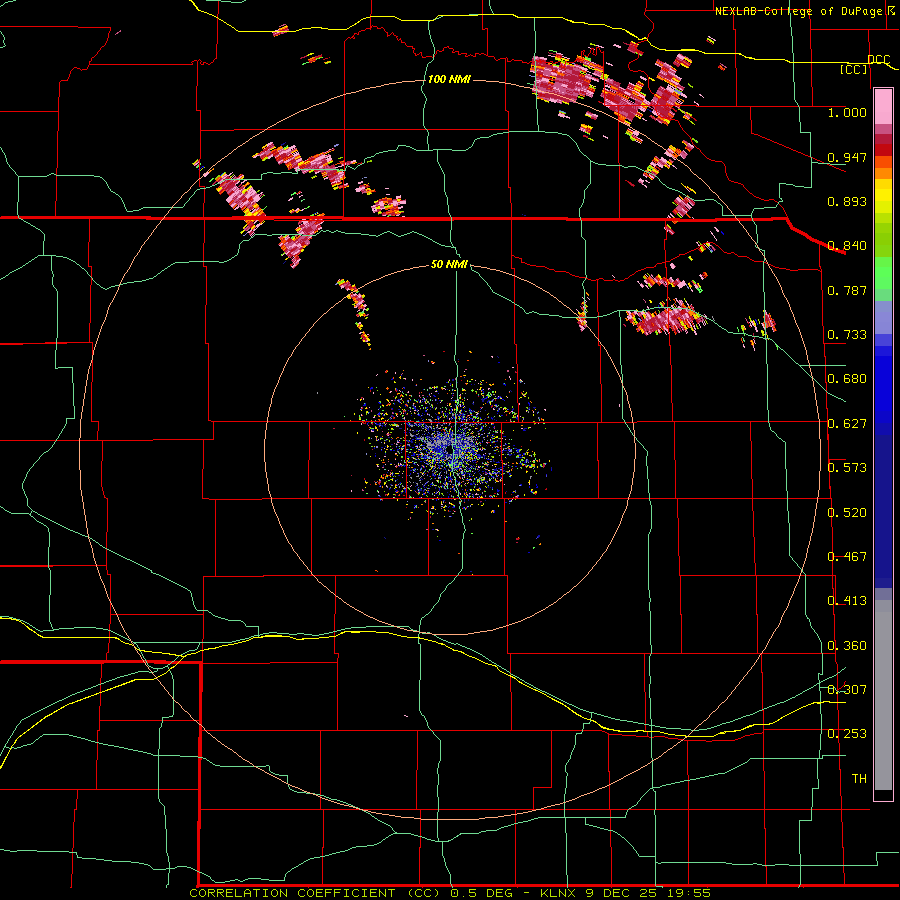Image resolution: width=900 pixels, height=900 pixels.
Task: Select the light pink top color bar segment
Action: pyautogui.click(x=883, y=107)
